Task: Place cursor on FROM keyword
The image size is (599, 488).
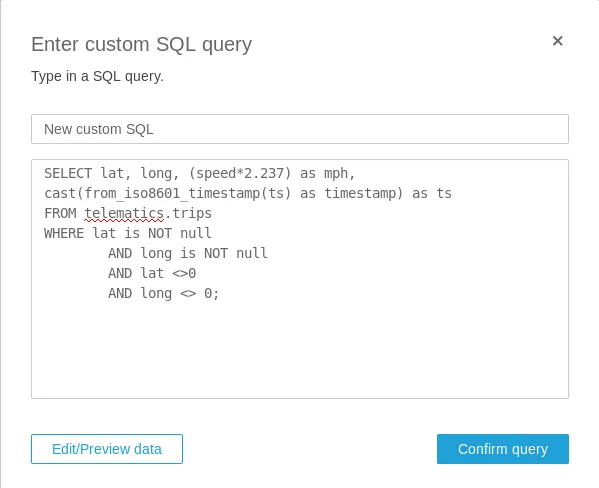Action: point(60,213)
